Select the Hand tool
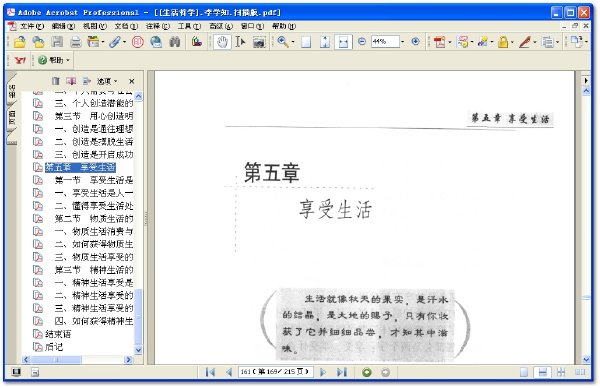This screenshot has width=600, height=388. point(222,42)
